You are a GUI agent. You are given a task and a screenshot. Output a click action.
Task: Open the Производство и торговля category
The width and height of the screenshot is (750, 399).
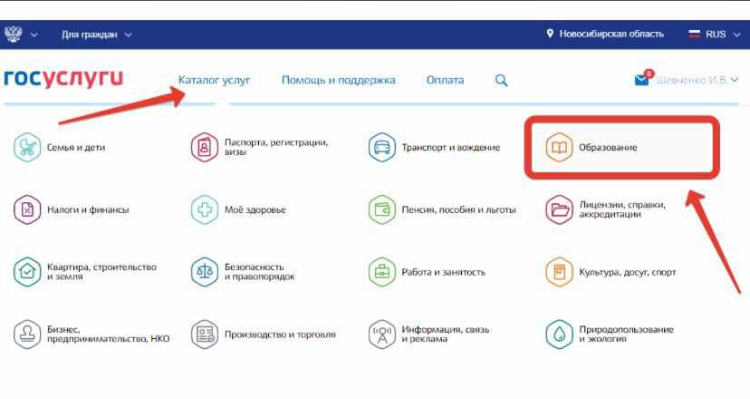263,334
